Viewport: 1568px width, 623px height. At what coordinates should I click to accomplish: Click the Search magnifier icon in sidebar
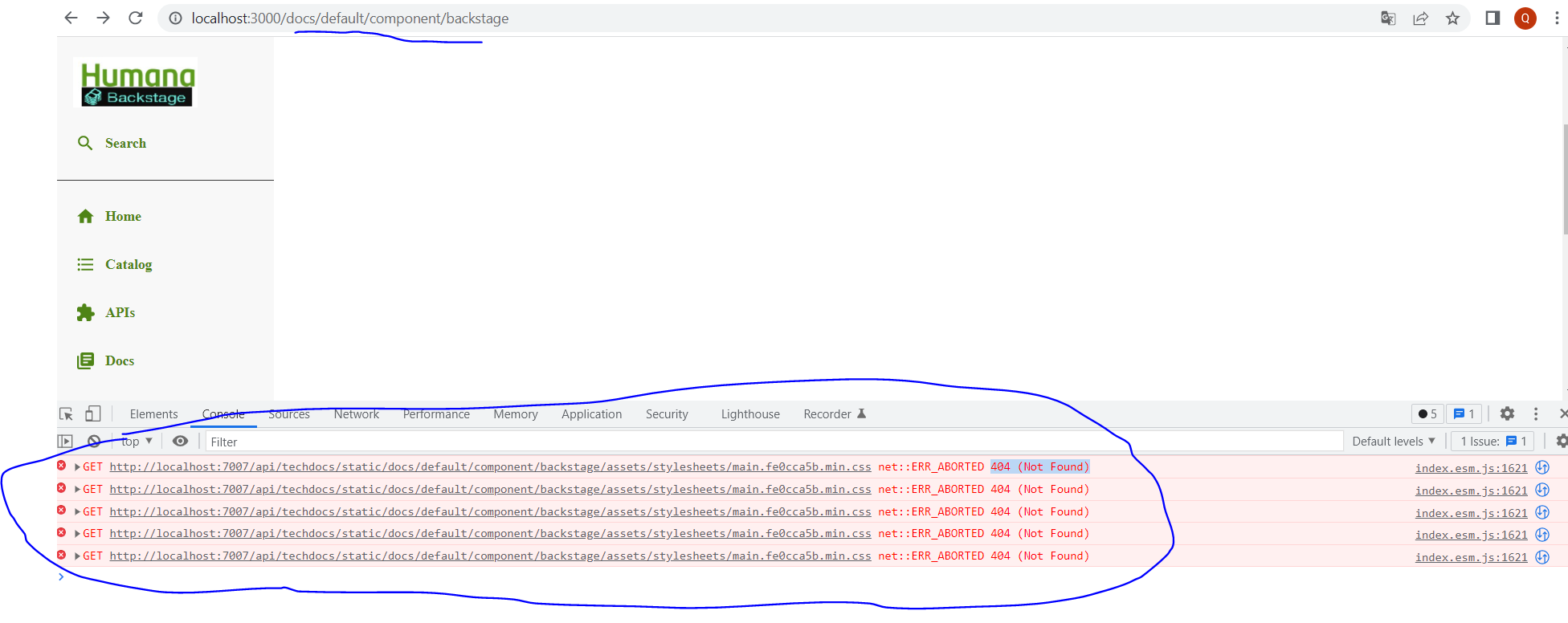click(85, 143)
